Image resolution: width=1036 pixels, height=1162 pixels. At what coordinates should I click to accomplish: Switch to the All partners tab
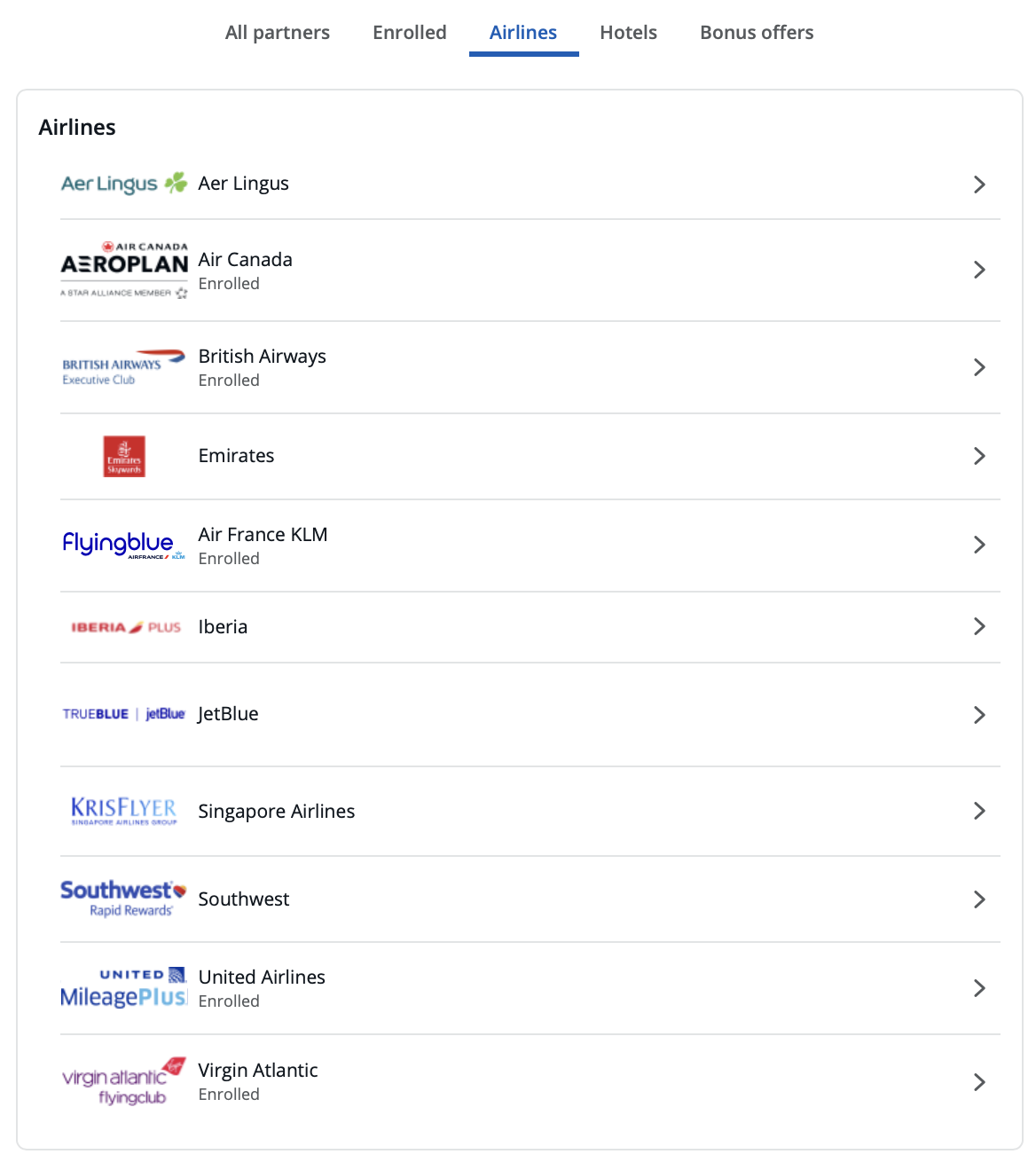coord(277,33)
